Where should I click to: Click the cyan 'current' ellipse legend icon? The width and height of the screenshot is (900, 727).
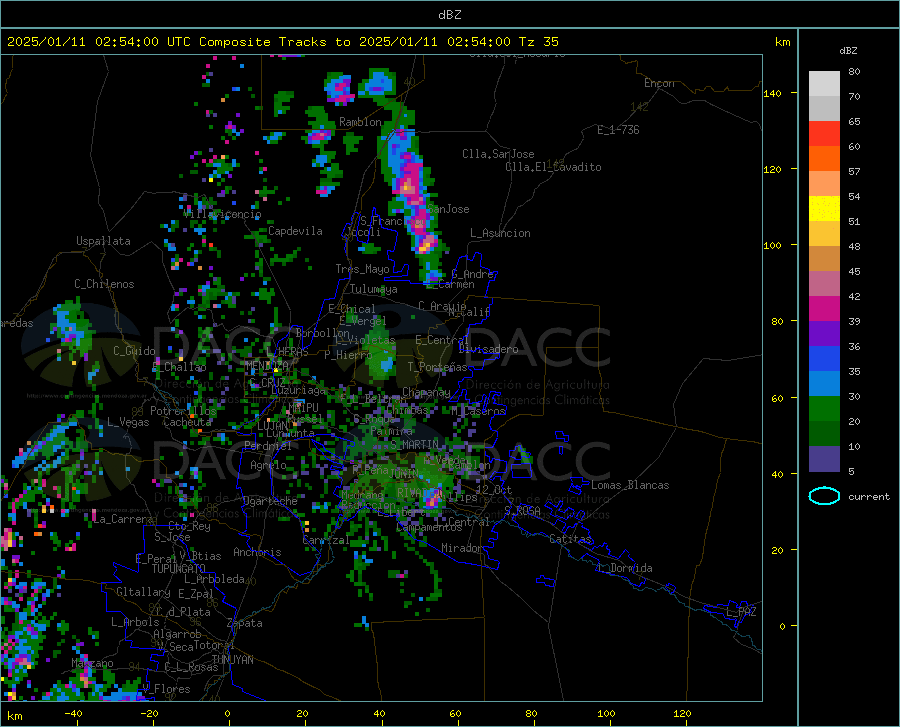[x=824, y=496]
